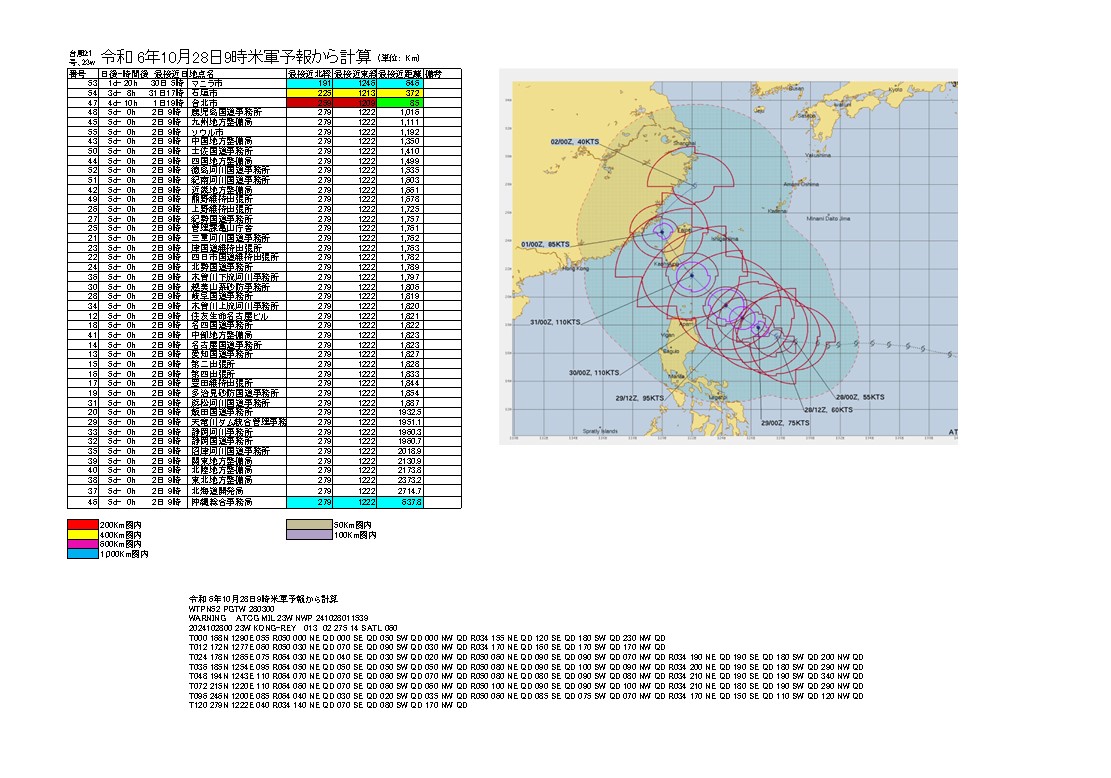Click the '28/00Z, 55KTS' map label
Image resolution: width=1111 pixels, height=778 pixels.
click(x=860, y=397)
